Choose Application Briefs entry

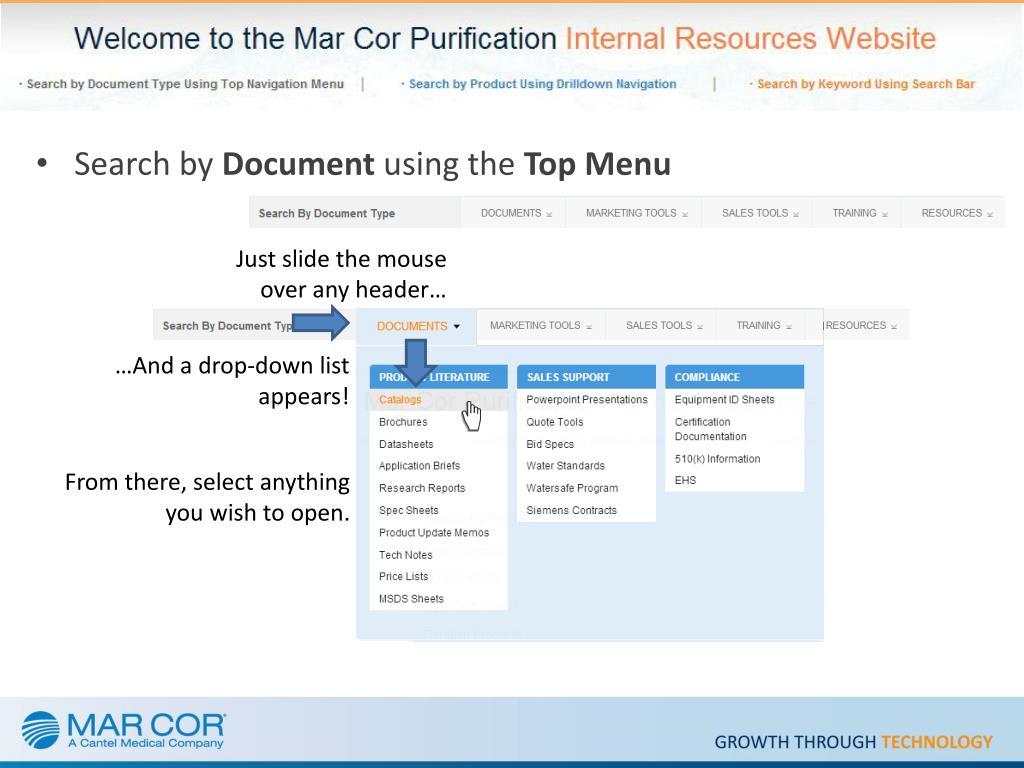pos(419,466)
